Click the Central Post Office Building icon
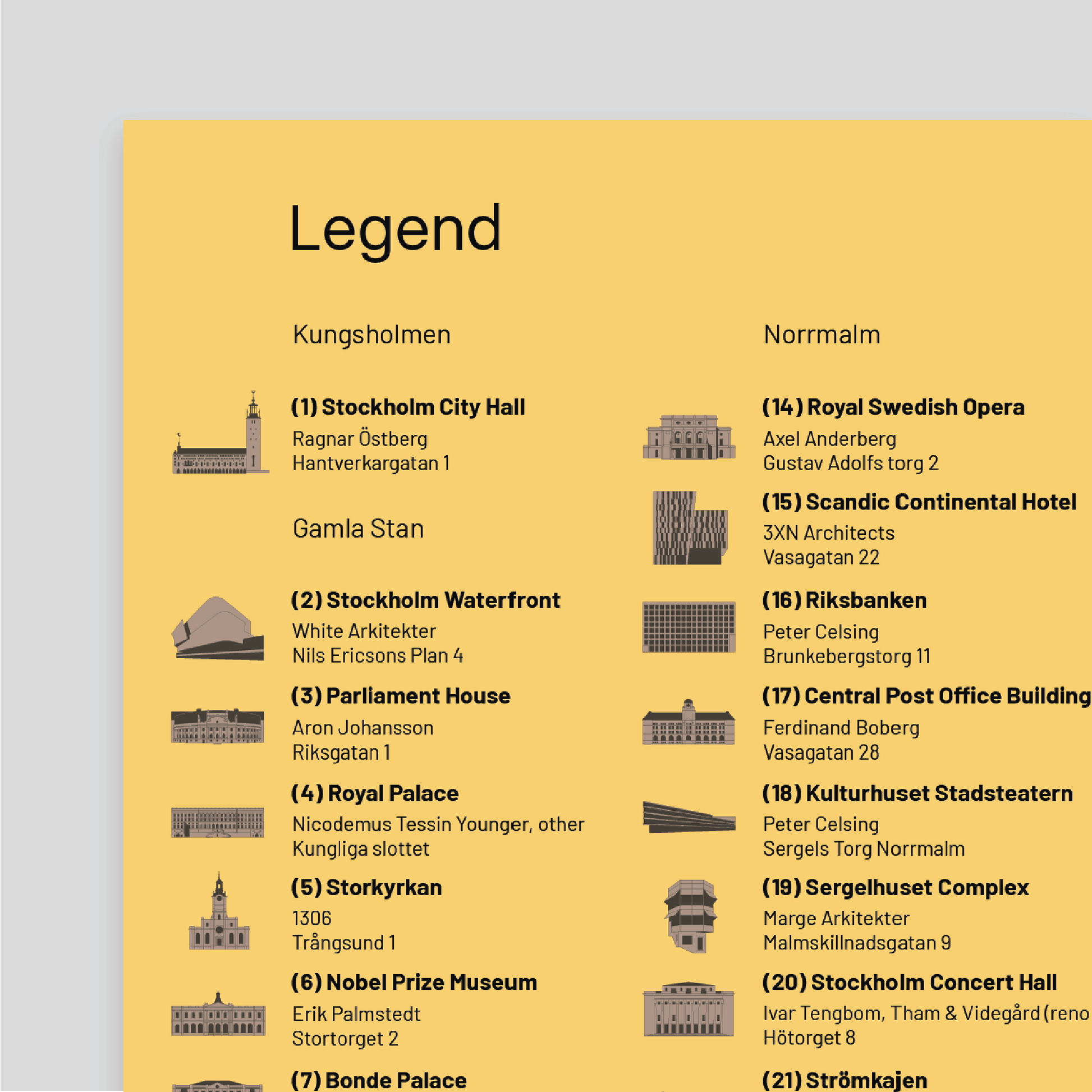This screenshot has width=1092, height=1092. click(689, 723)
